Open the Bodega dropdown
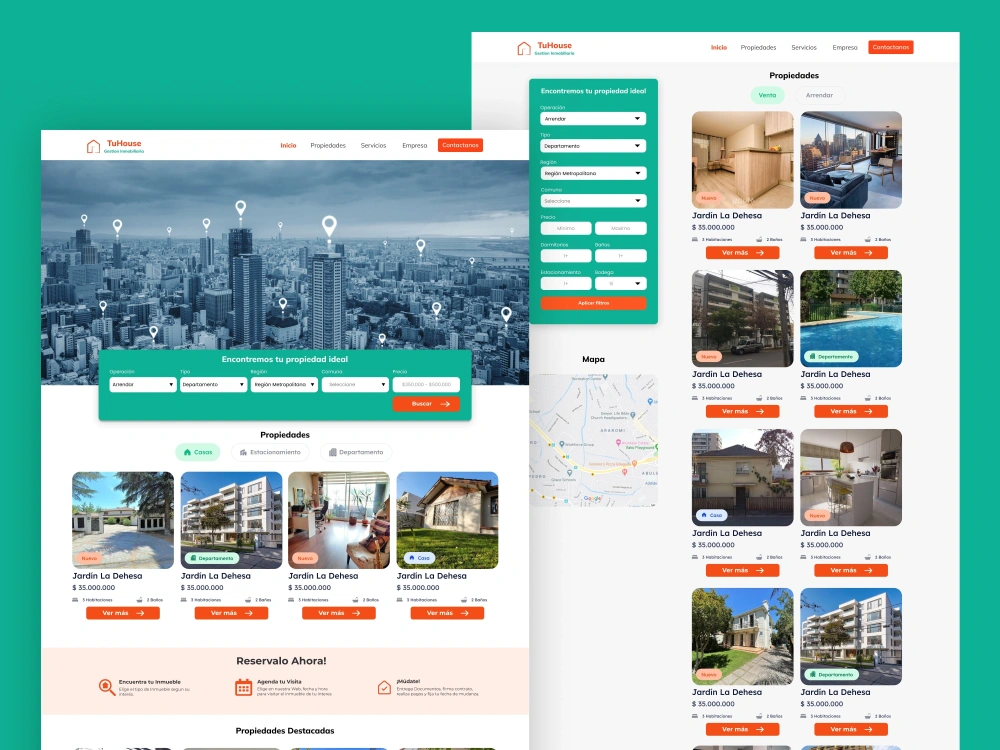Viewport: 1000px width, 750px height. point(621,283)
